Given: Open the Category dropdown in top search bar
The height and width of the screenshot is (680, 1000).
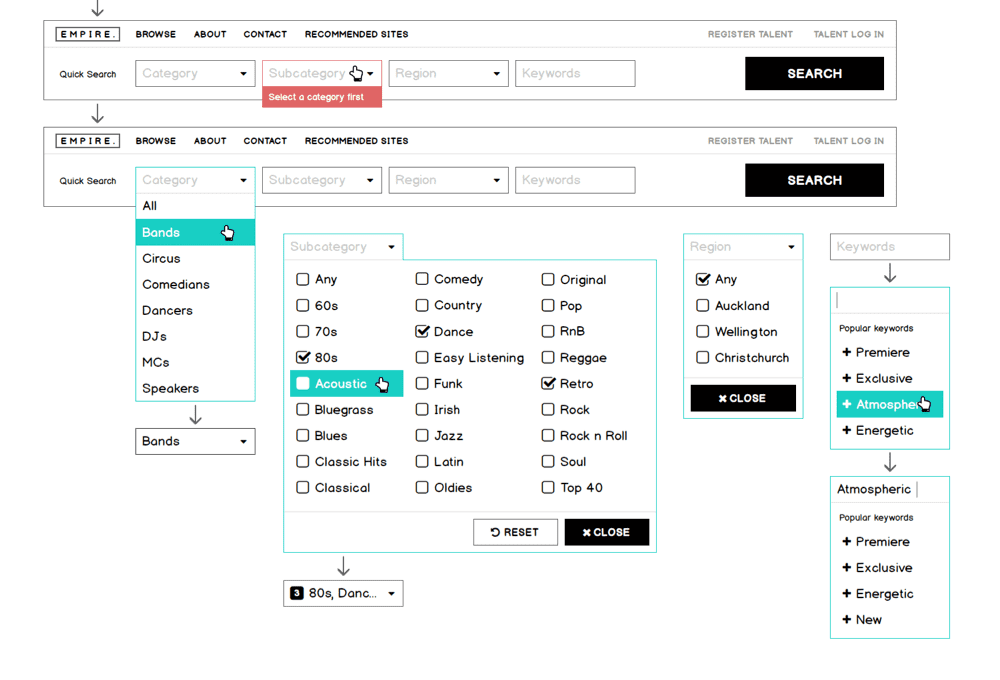Looking at the screenshot, I should [195, 73].
